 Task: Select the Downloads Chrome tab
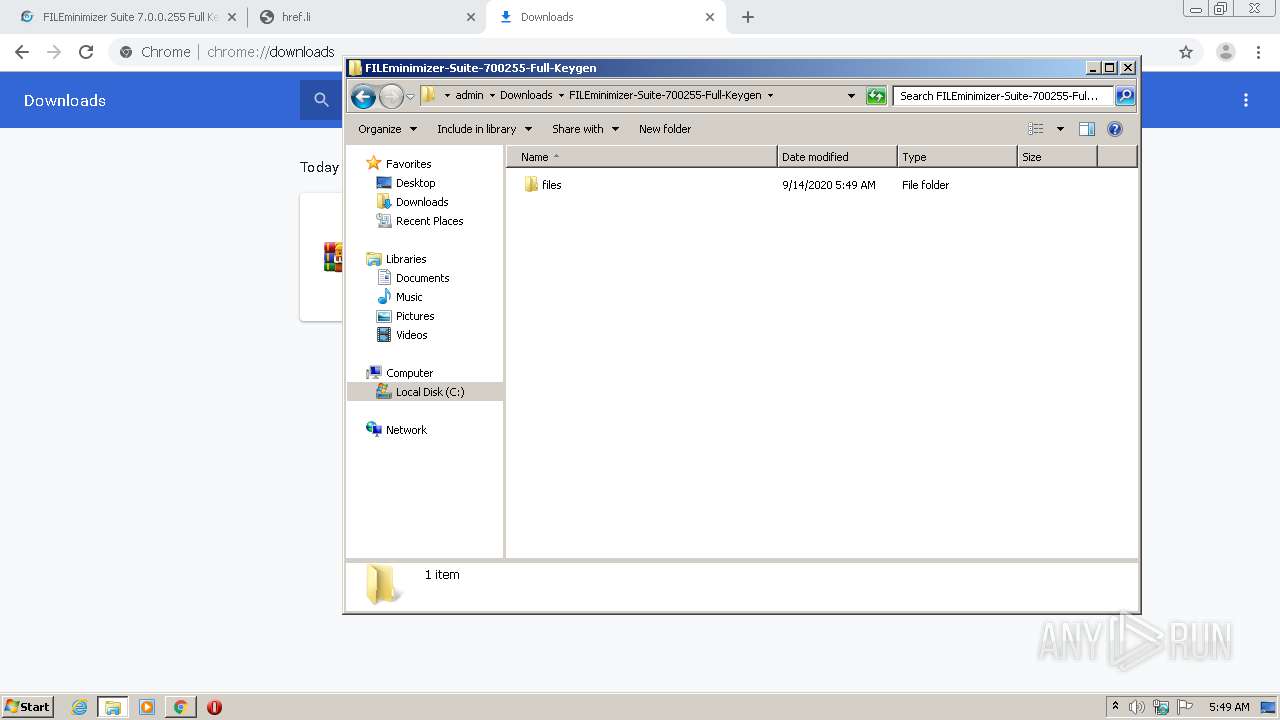click(x=605, y=17)
